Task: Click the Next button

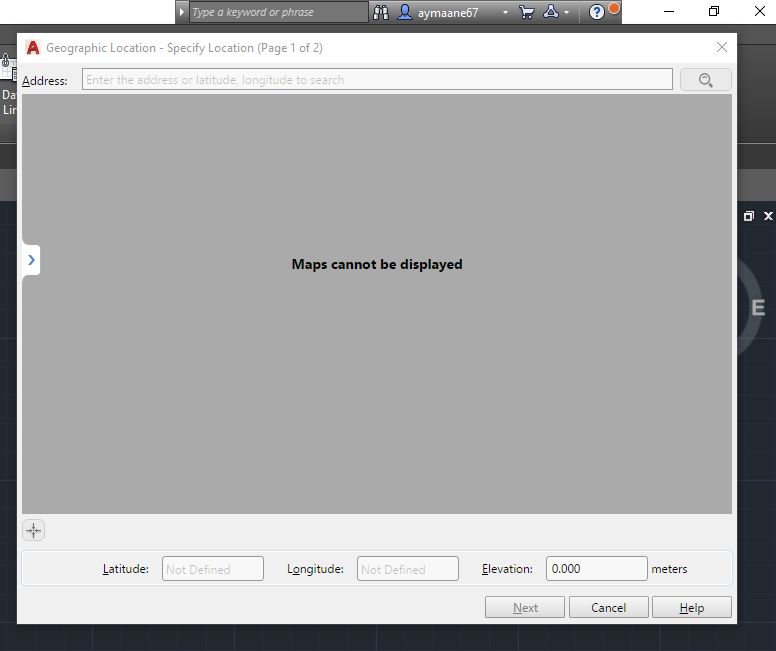Action: (x=525, y=607)
